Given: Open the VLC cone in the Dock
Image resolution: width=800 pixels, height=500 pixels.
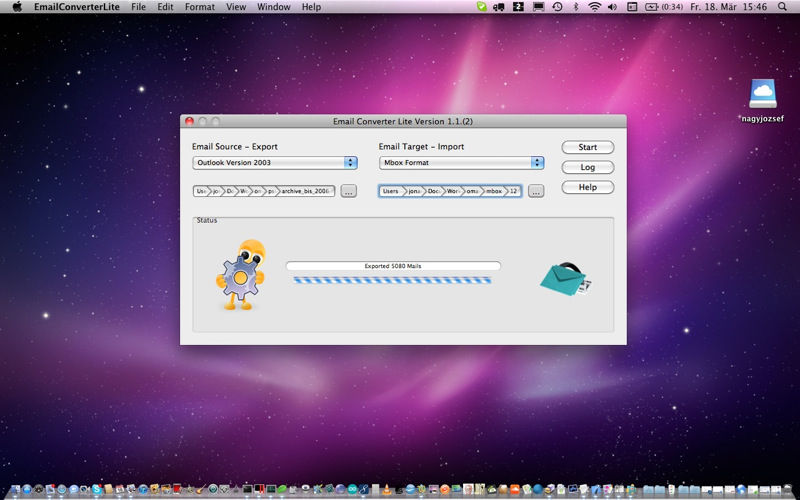Looking at the screenshot, I should (387, 490).
